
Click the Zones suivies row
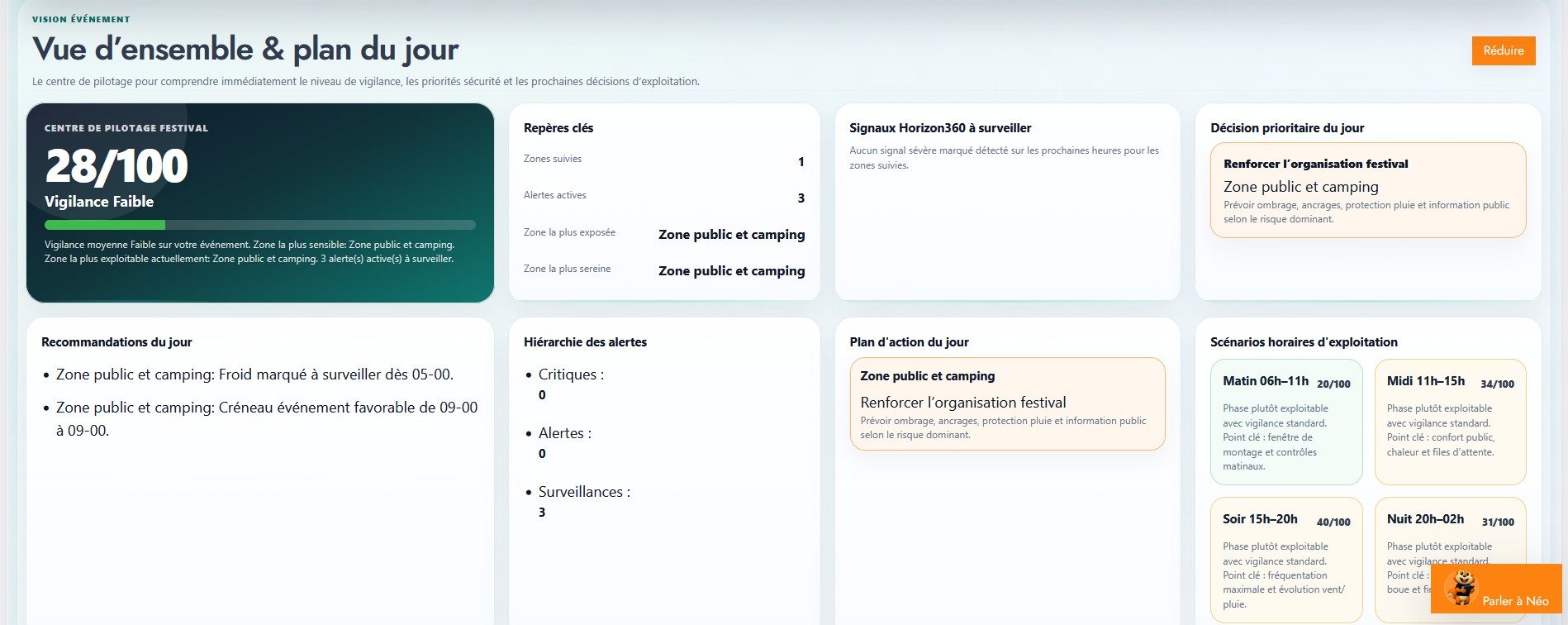[663, 160]
